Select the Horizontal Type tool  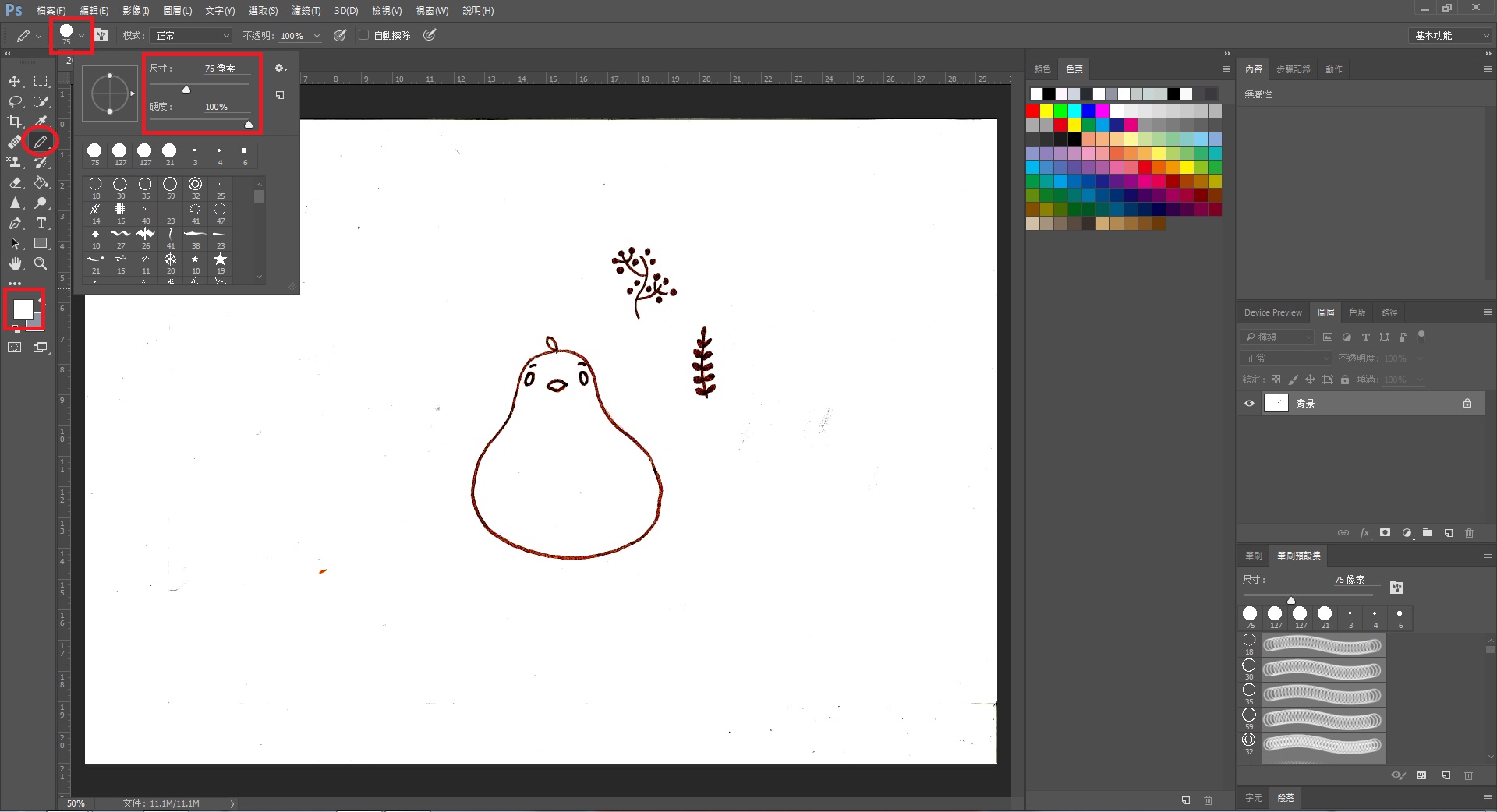click(41, 223)
